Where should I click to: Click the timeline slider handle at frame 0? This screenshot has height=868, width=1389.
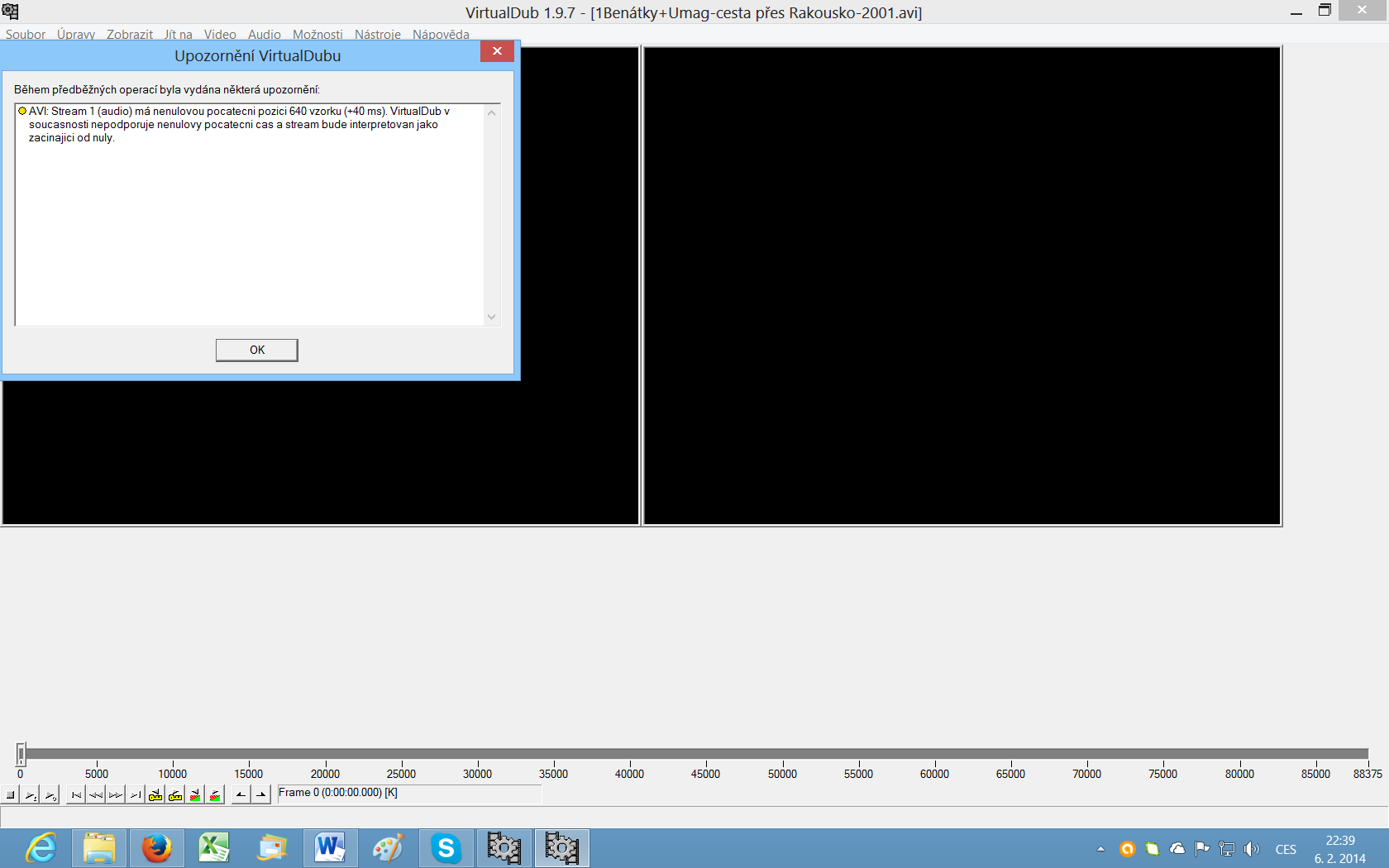(x=21, y=754)
